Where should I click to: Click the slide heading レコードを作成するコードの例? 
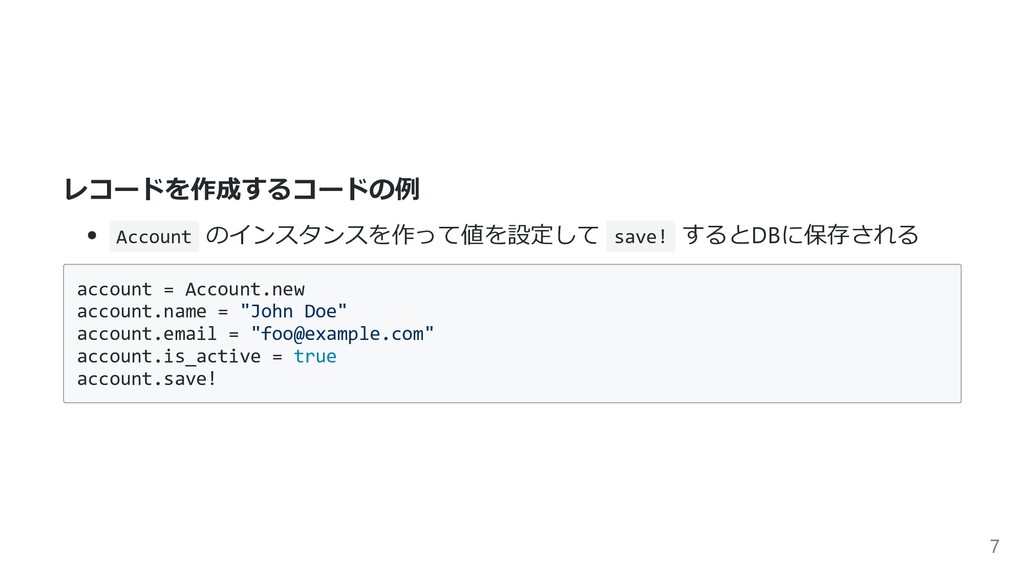(241, 189)
